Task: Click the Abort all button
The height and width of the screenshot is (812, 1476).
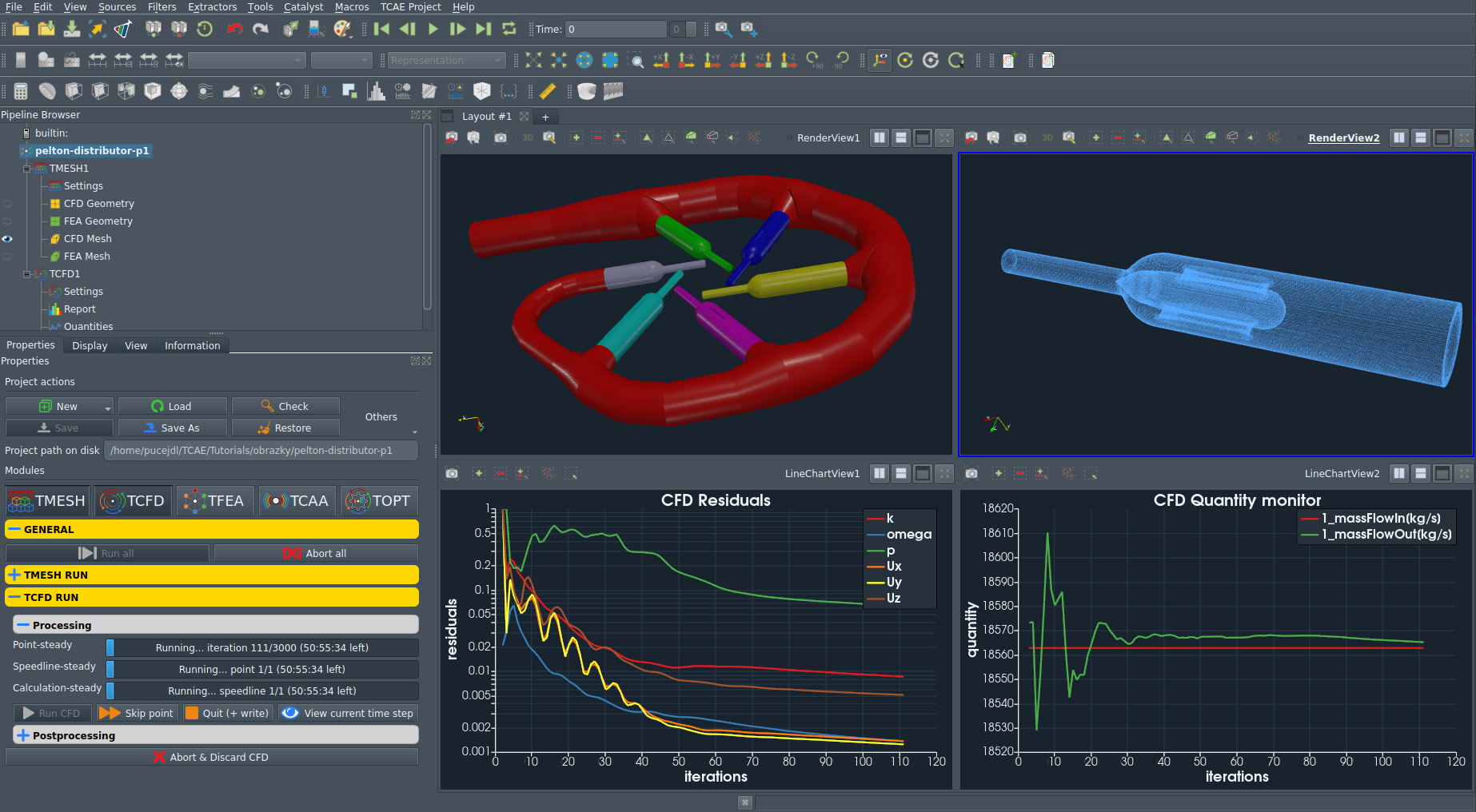Action: [x=316, y=553]
